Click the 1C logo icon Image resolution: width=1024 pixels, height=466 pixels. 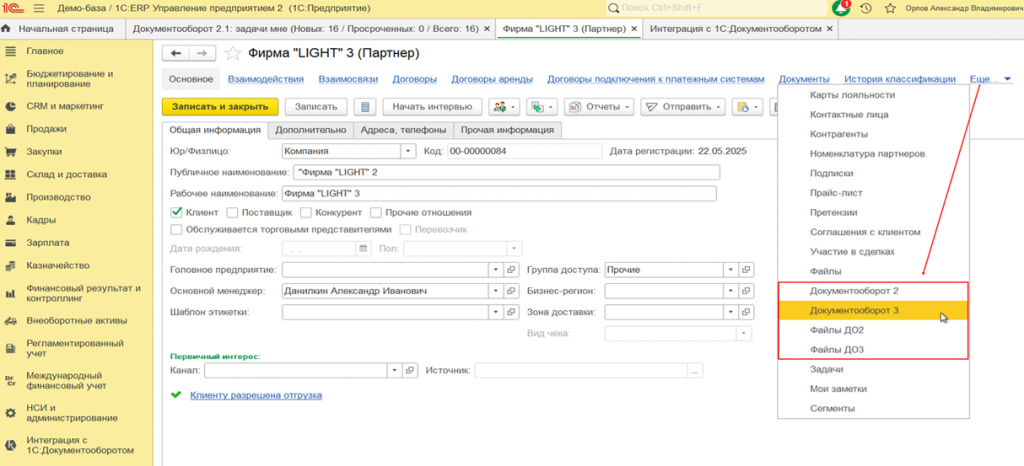[x=12, y=8]
